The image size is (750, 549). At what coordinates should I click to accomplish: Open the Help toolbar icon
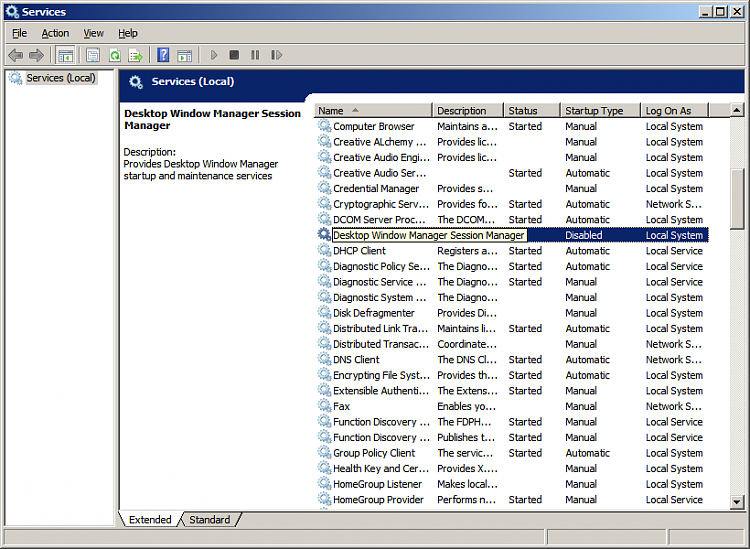pos(163,55)
